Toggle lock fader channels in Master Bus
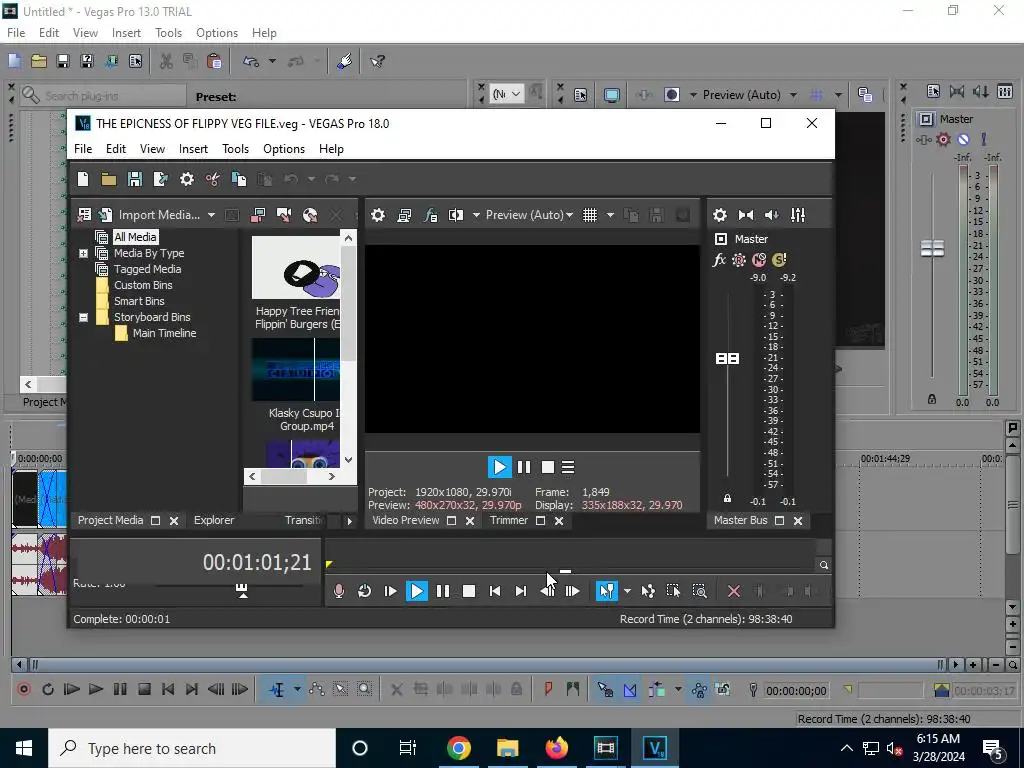Image resolution: width=1024 pixels, height=768 pixels. (727, 498)
